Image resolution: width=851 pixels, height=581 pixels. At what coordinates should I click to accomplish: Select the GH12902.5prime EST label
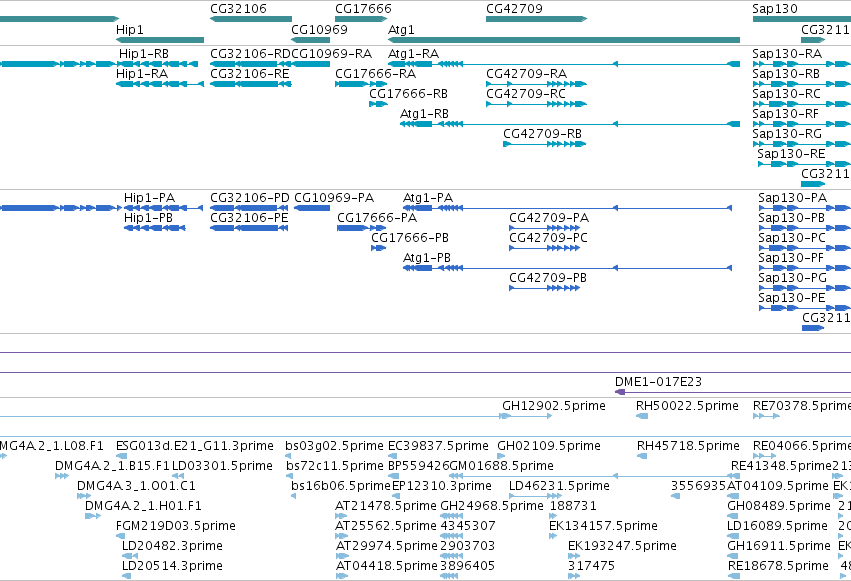(x=554, y=406)
